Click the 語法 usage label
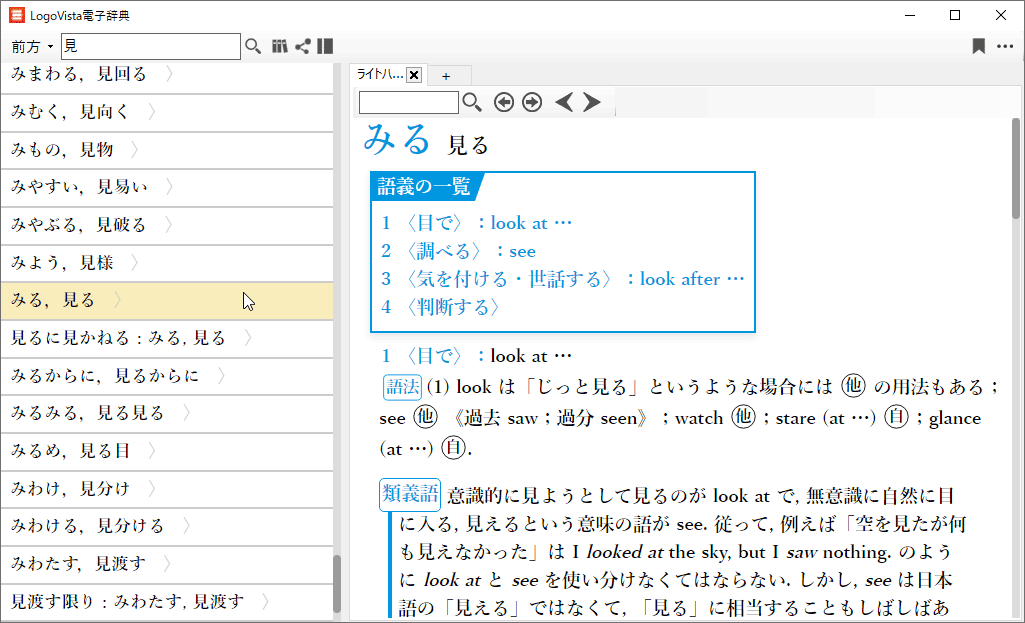The image size is (1025, 623). click(402, 387)
